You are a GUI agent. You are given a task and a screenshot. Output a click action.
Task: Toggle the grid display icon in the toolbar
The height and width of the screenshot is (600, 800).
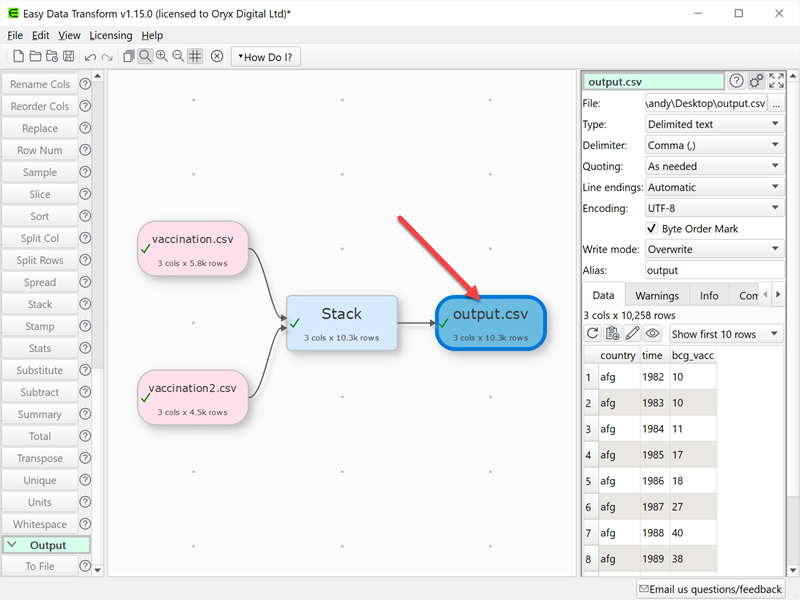[x=196, y=57]
